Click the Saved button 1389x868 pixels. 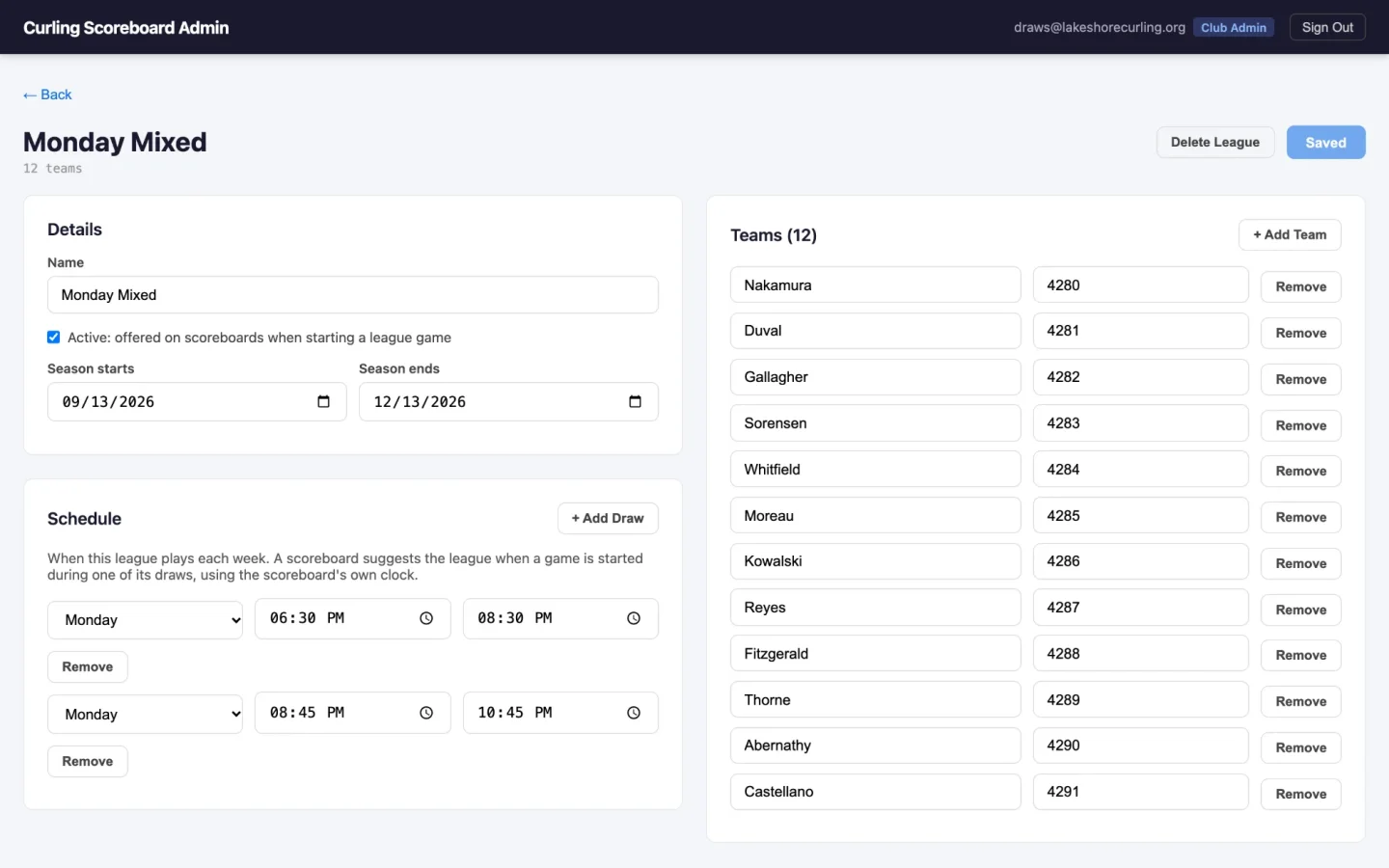click(1325, 143)
